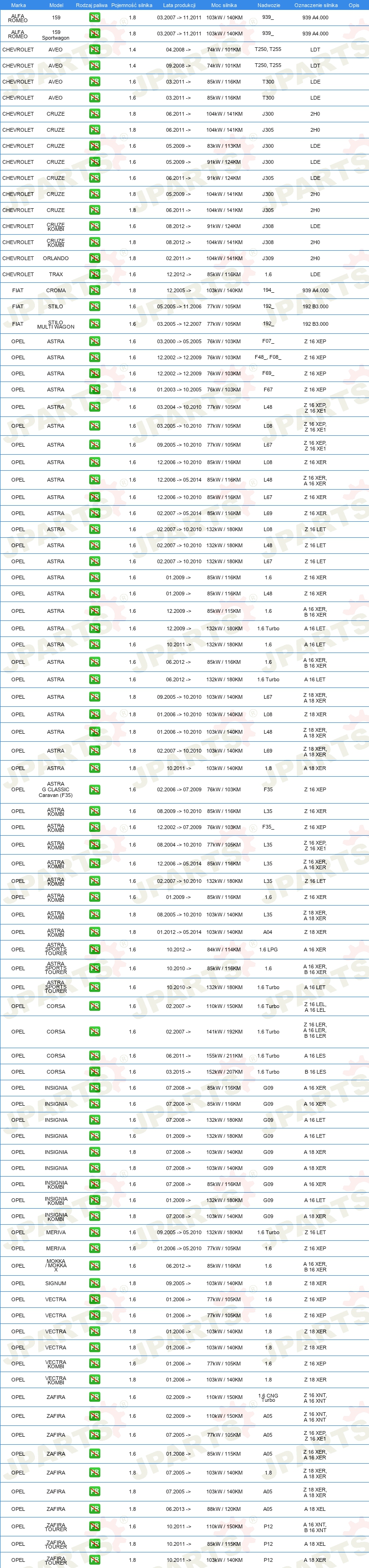Image resolution: width=369 pixels, height=1568 pixels.
Task: Click the Lata produkcji column header
Action: pyautogui.click(x=179, y=5)
